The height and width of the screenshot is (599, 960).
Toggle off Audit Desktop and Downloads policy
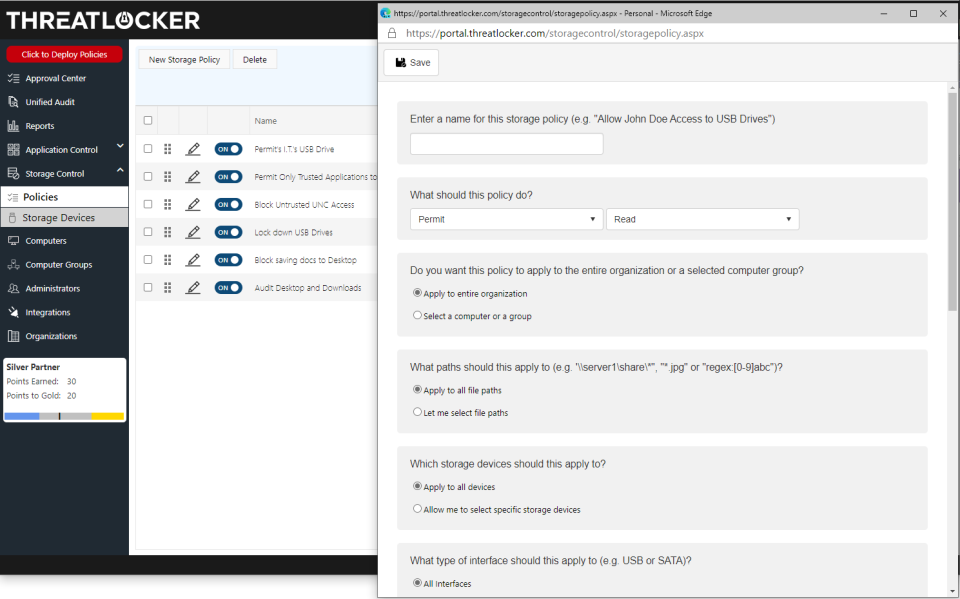228,287
